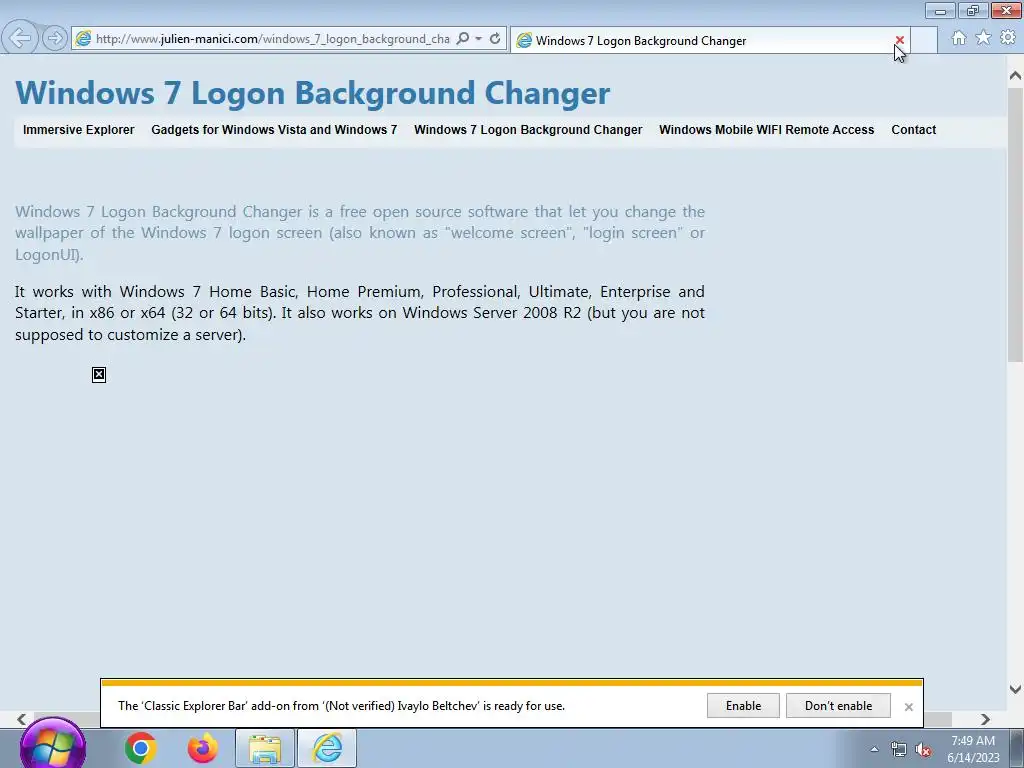Launch Firefox from the taskbar
Image resolution: width=1024 pixels, height=768 pixels.
coord(202,748)
